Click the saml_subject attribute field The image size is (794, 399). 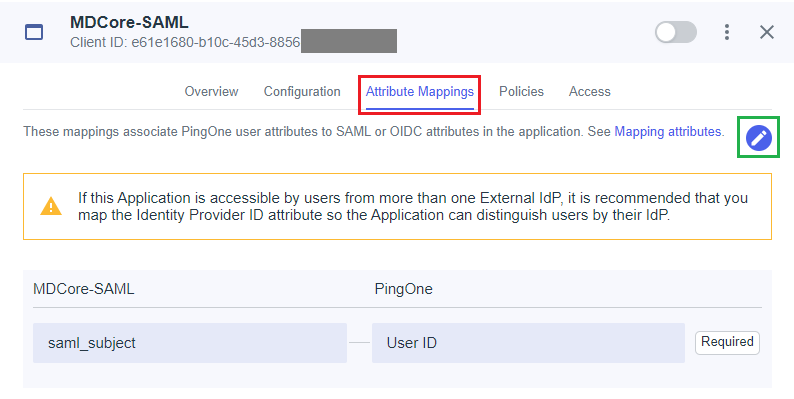(190, 343)
